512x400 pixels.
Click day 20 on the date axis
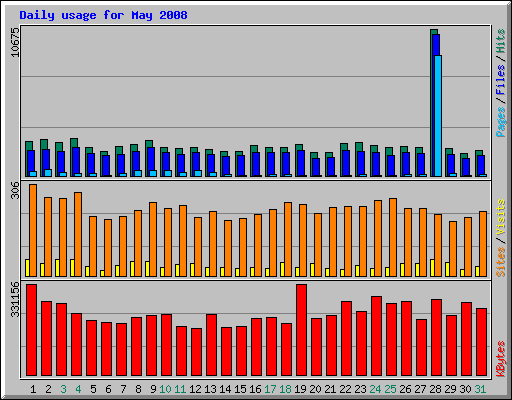tap(315, 389)
